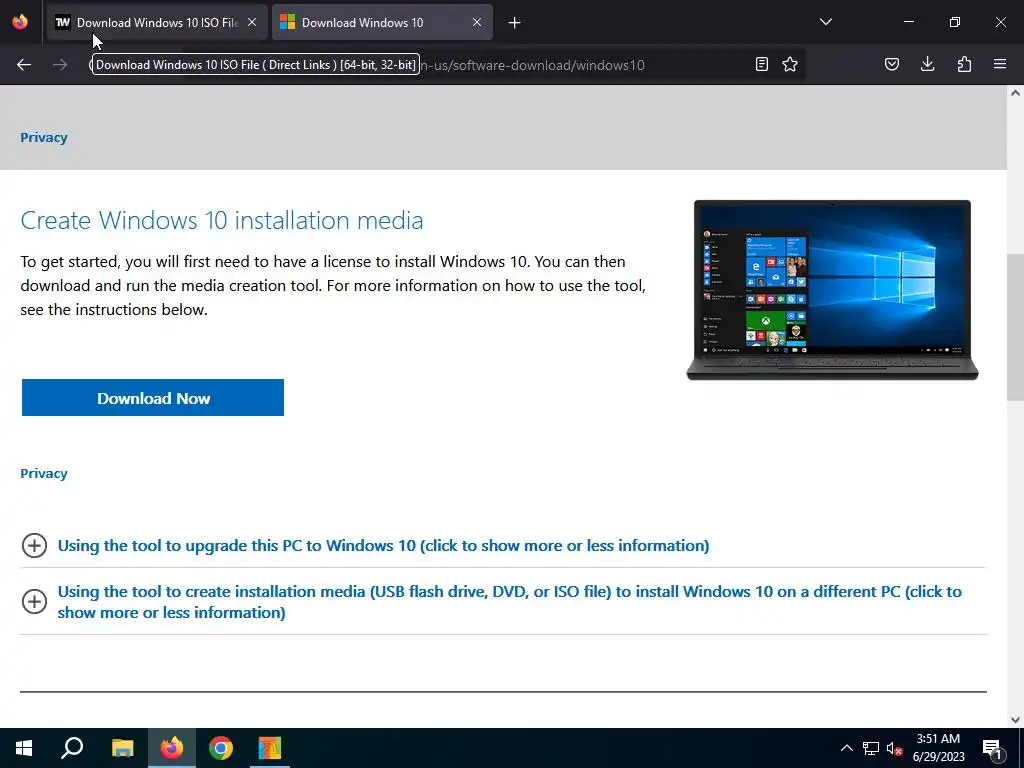This screenshot has width=1024, height=768.
Task: Open File Explorer from taskbar
Action: (x=122, y=748)
